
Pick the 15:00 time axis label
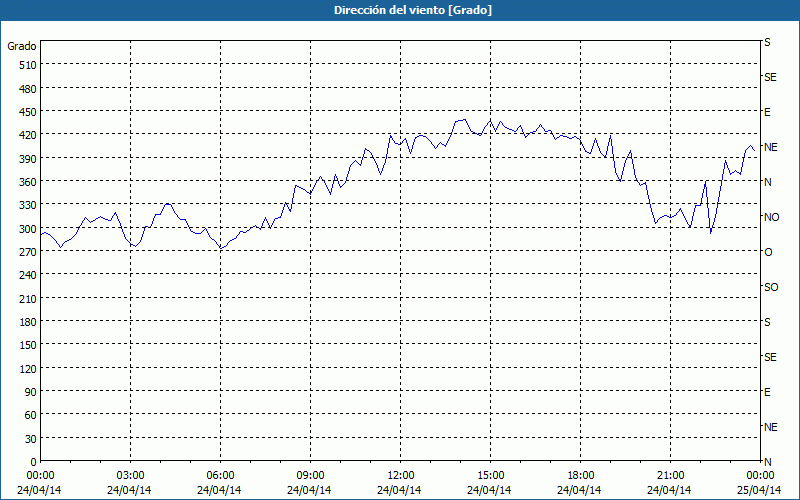tap(490, 476)
